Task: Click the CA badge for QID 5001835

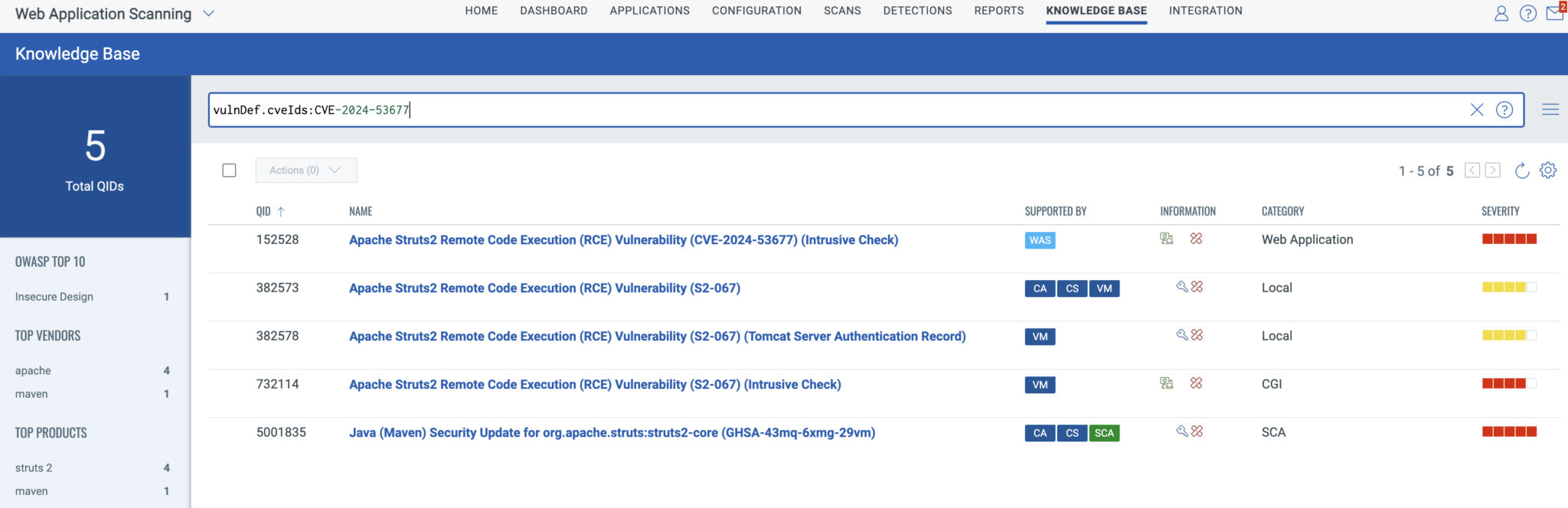Action: 1040,433
